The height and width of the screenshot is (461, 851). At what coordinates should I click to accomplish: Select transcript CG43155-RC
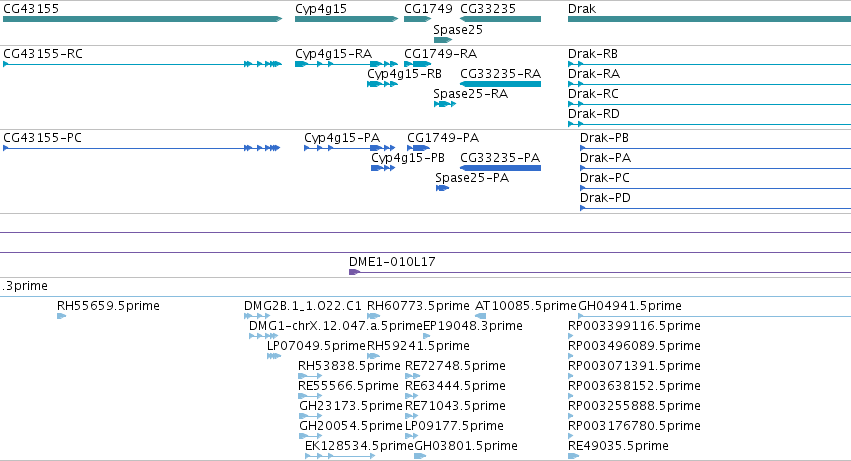pos(143,64)
